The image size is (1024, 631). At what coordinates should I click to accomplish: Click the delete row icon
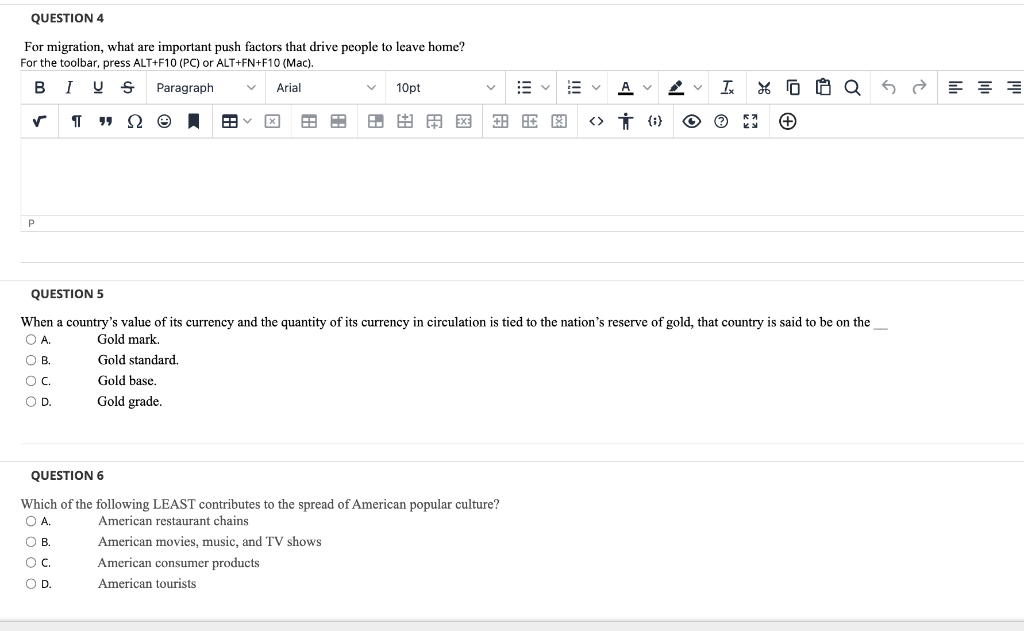coord(464,121)
